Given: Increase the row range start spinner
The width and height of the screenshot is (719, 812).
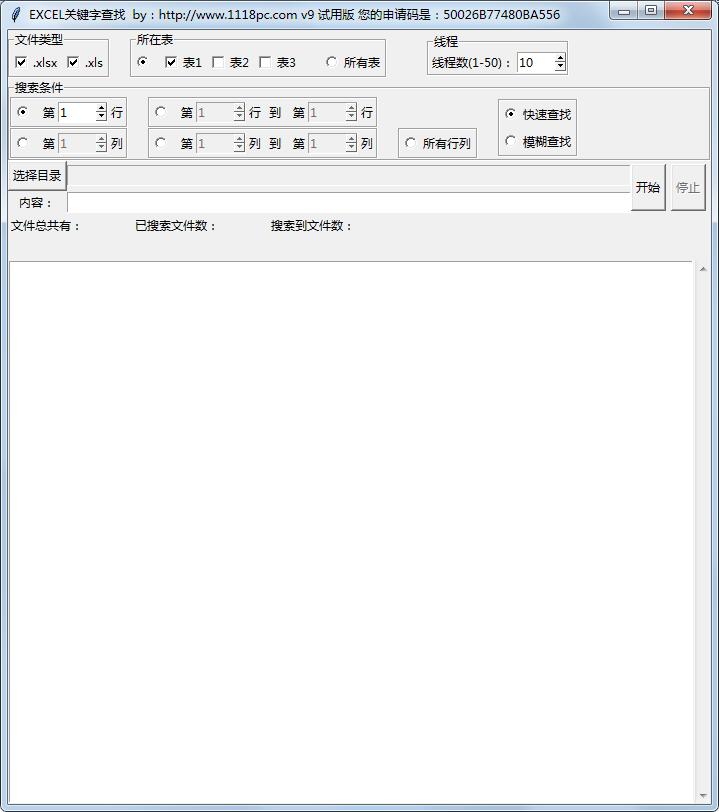Looking at the screenshot, I should click(x=239, y=108).
